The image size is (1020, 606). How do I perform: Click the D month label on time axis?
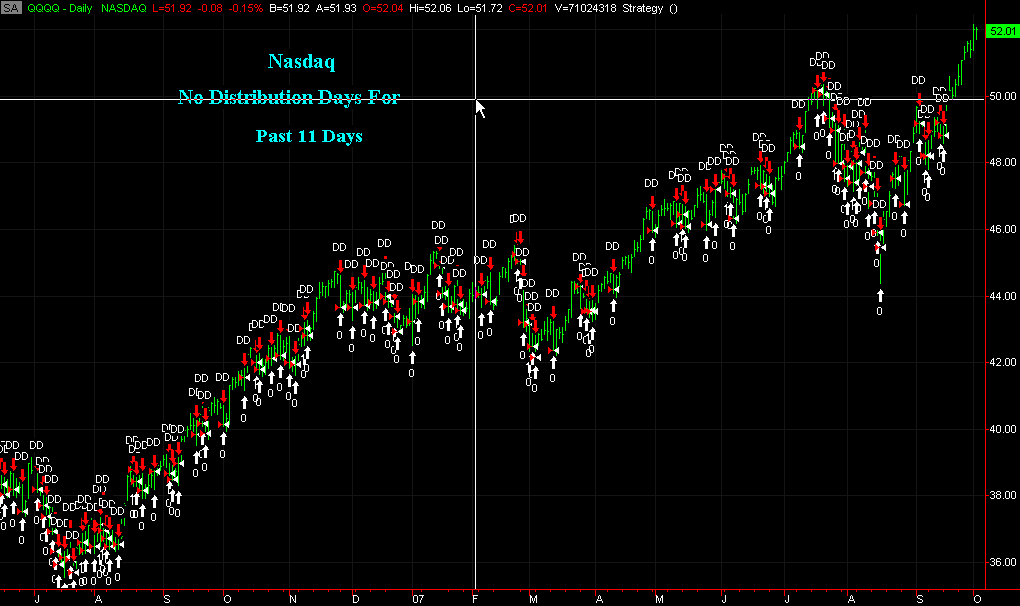click(355, 599)
